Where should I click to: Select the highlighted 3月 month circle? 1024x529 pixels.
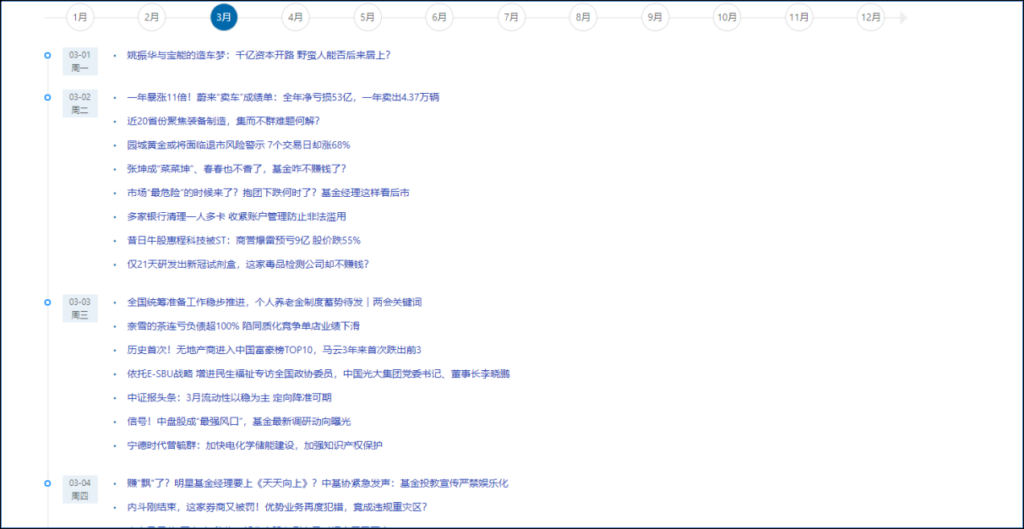click(x=224, y=17)
